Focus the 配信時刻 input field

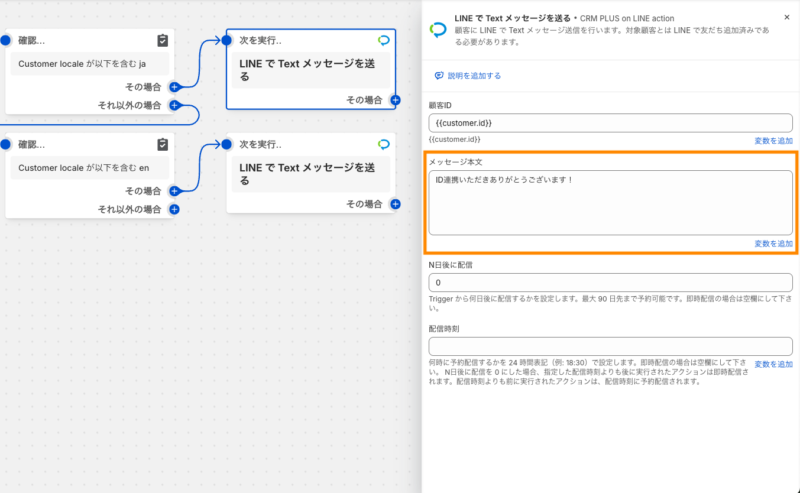coord(610,346)
